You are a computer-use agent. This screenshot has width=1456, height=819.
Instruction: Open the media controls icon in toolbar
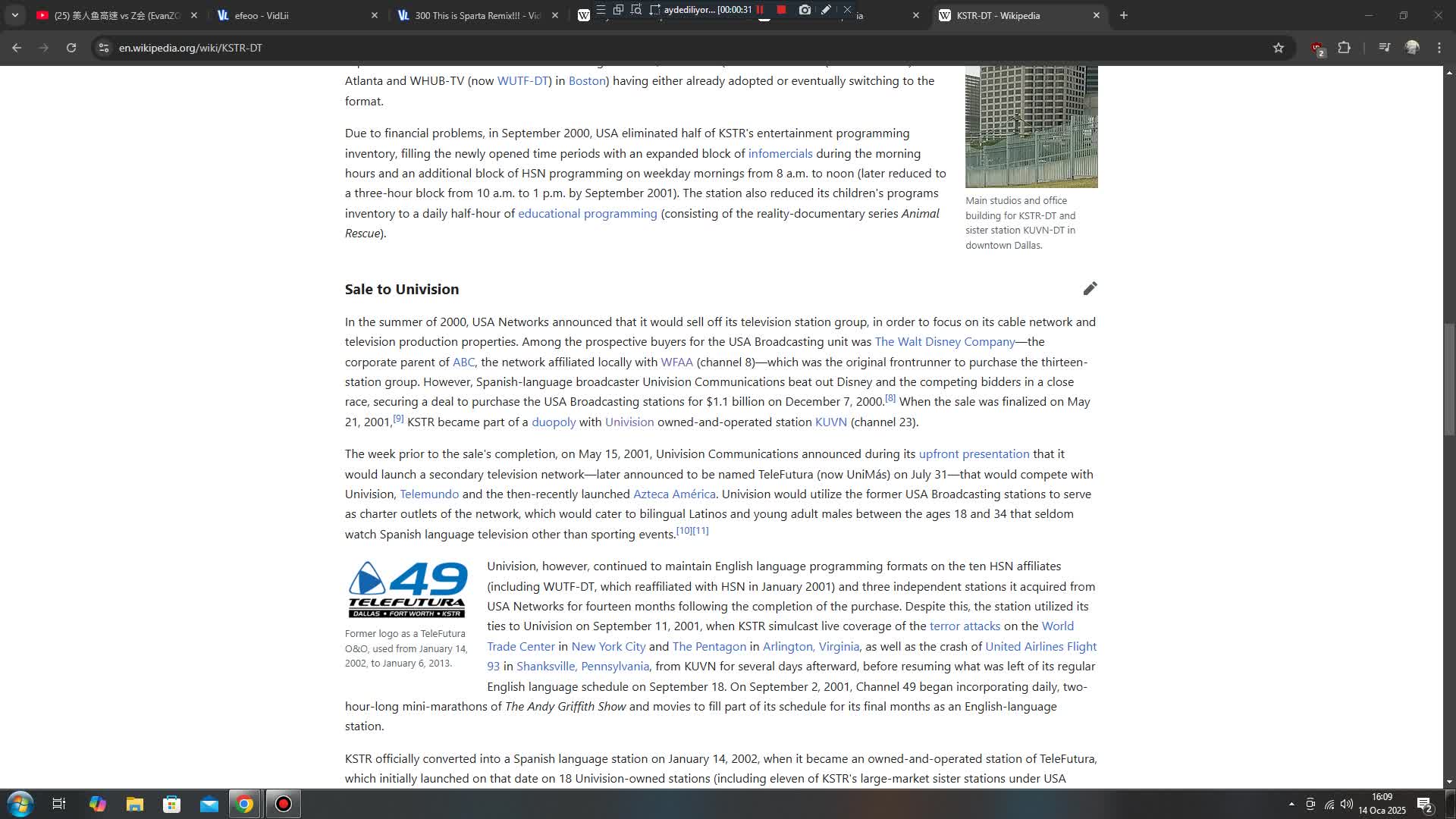(1385, 48)
